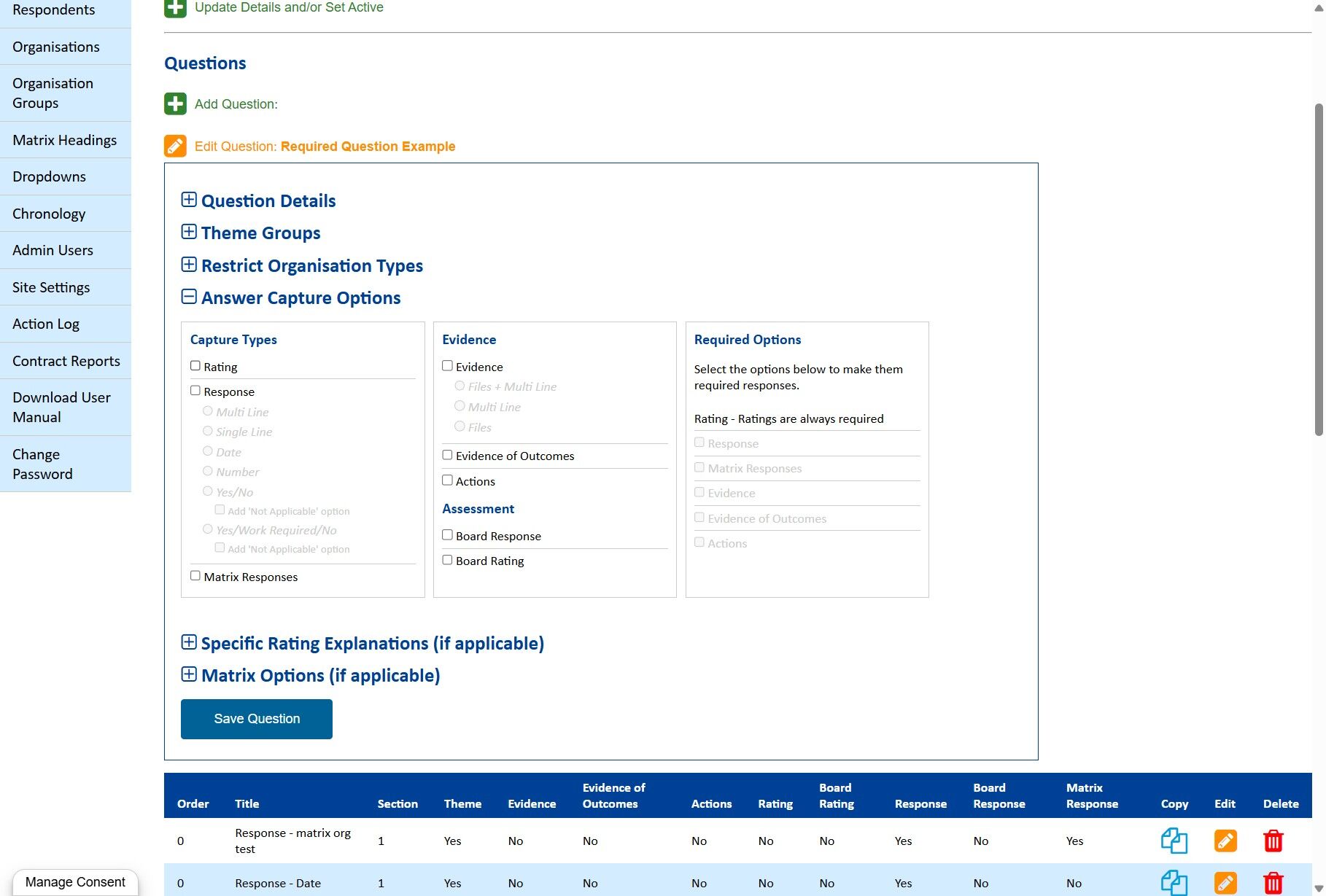Open Organisations in the sidebar
Screen dimensions: 1326x896
tap(66, 47)
